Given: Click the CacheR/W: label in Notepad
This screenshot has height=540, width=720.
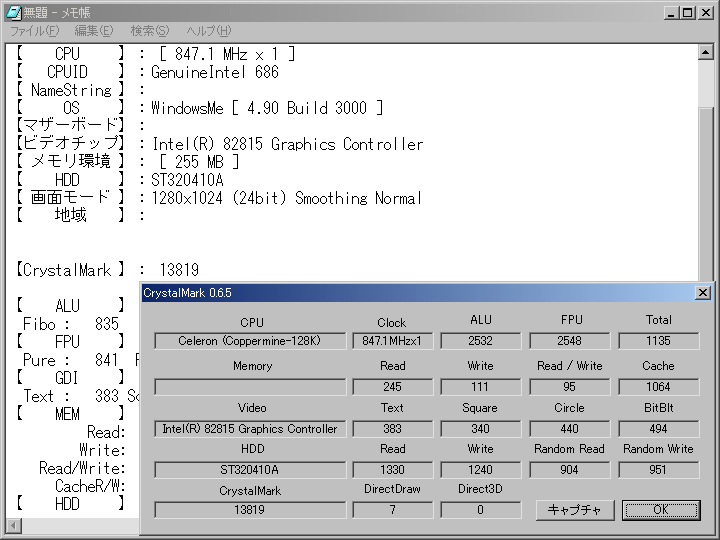Looking at the screenshot, I should click(x=90, y=486).
